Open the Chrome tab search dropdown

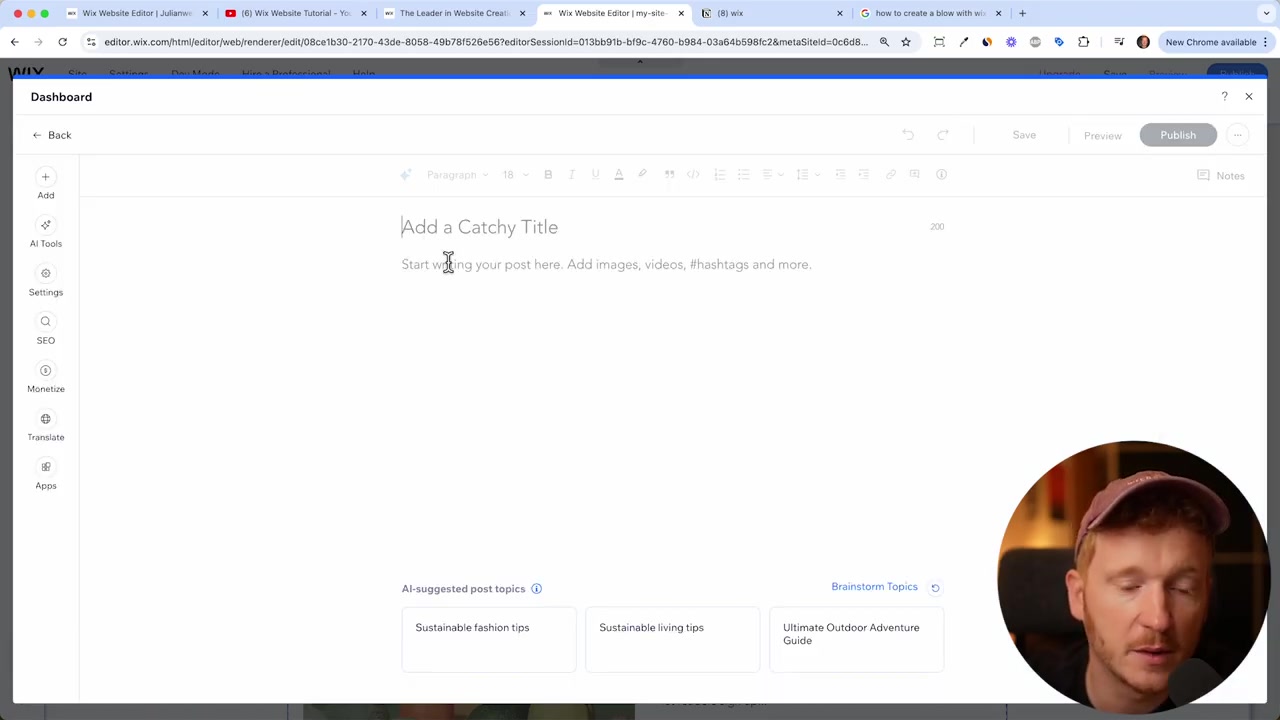tap(1266, 13)
